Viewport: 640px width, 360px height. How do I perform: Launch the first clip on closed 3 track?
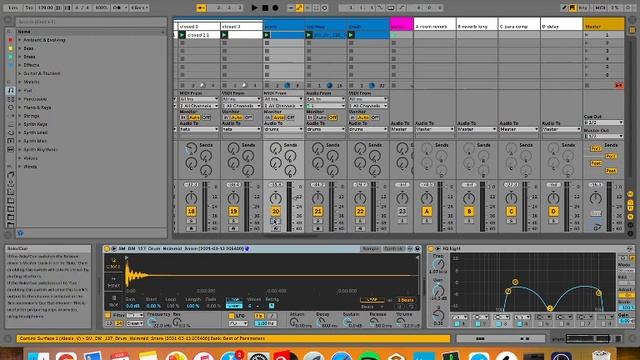(224, 35)
